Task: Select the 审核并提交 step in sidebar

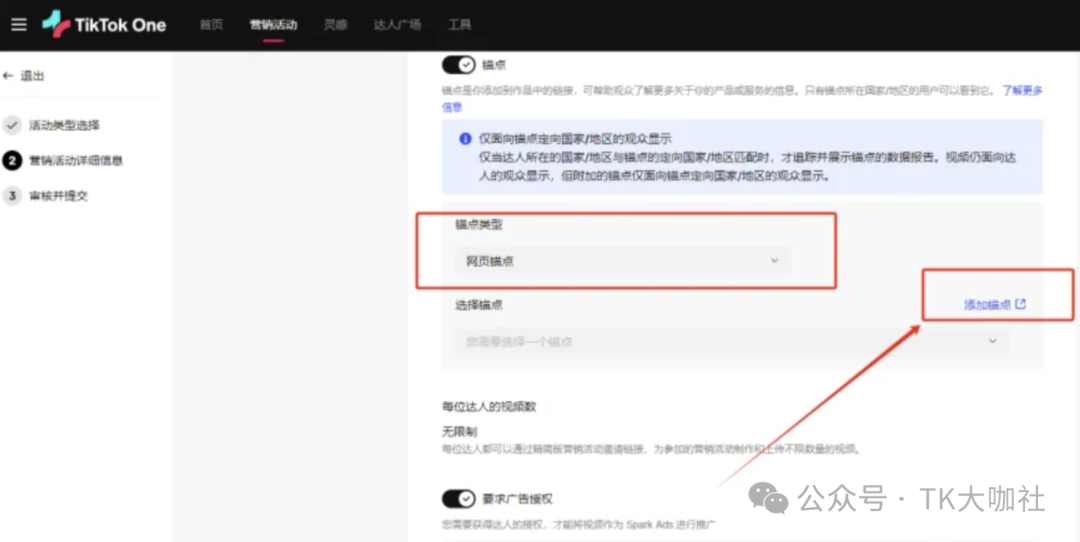Action: [58, 196]
